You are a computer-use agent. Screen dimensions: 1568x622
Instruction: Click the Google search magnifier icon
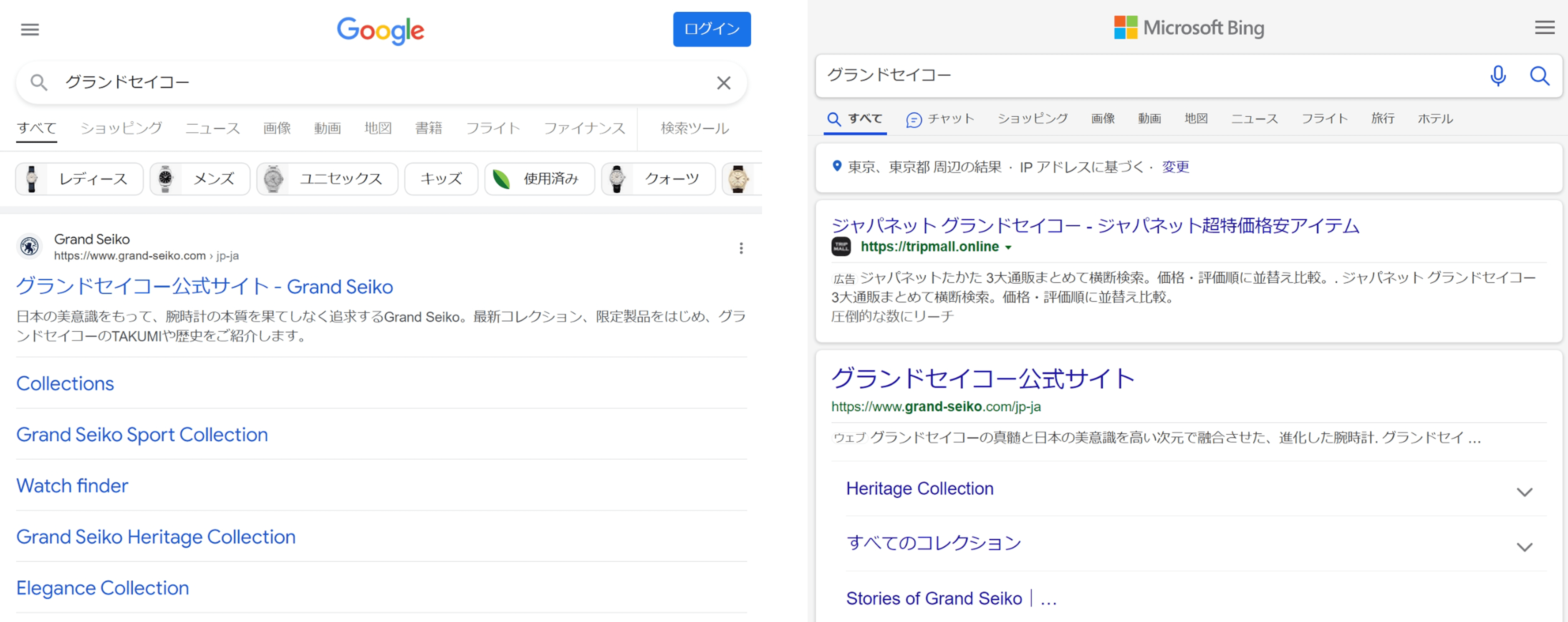pyautogui.click(x=38, y=82)
